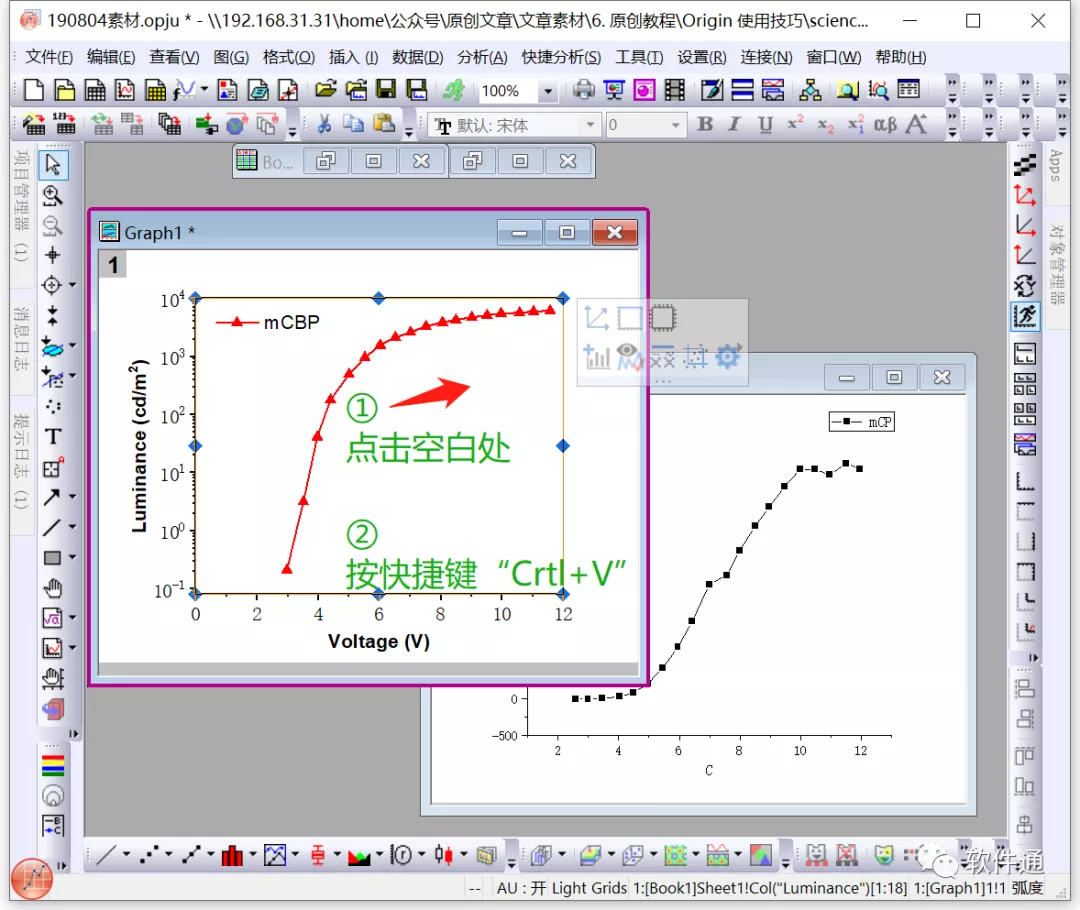The height and width of the screenshot is (910, 1080).
Task: Activate the Pan hand tool
Action: pyautogui.click(x=52, y=588)
